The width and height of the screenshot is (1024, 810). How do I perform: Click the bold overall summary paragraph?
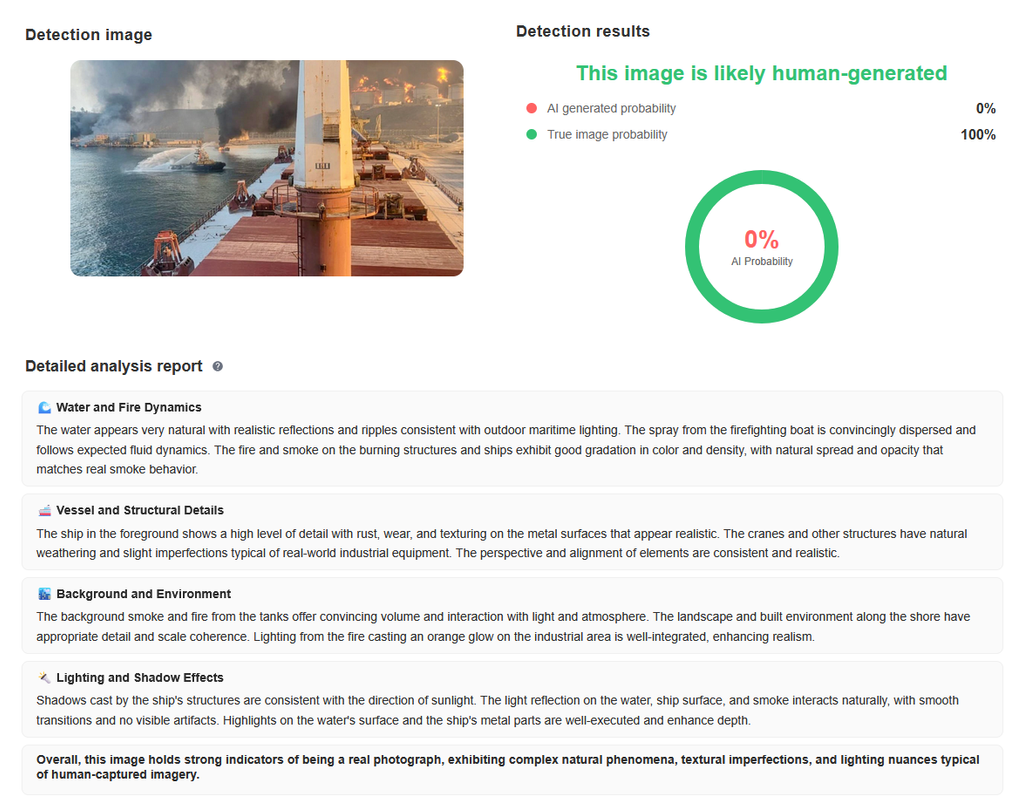(507, 767)
